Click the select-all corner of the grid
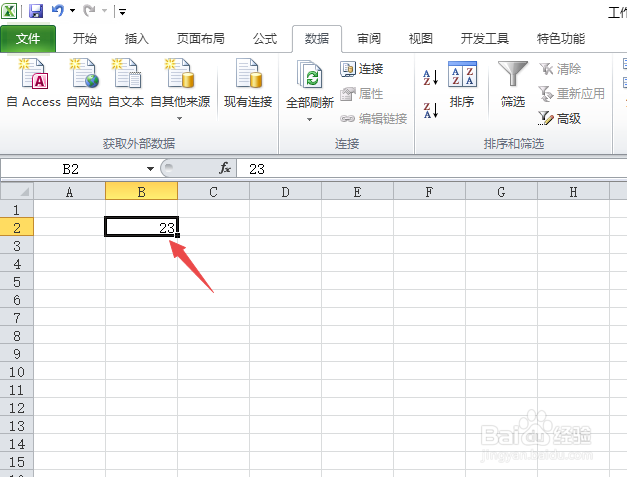The width and height of the screenshot is (627, 477). click(x=17, y=192)
